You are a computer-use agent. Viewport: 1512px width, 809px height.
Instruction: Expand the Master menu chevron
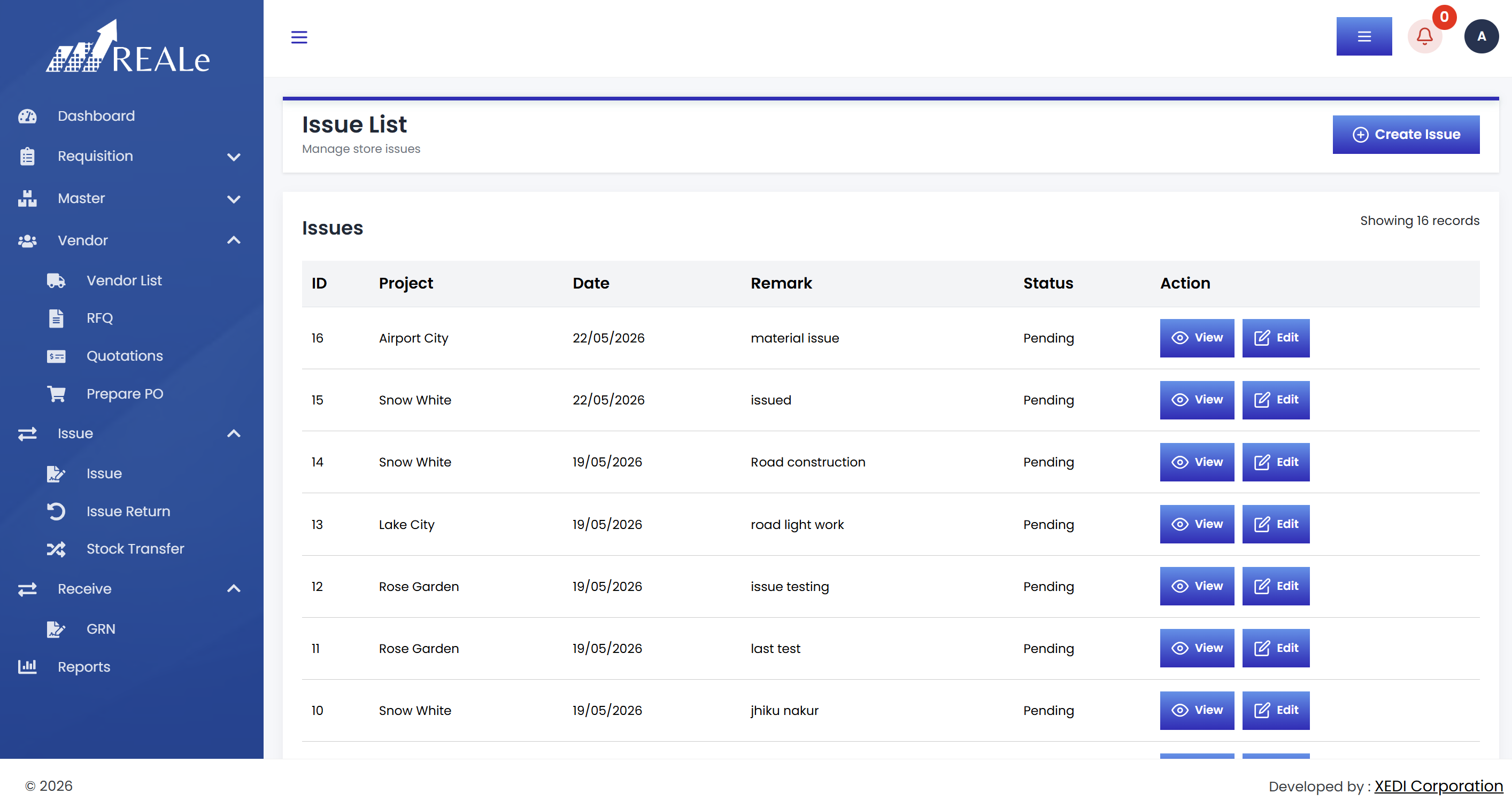click(234, 199)
